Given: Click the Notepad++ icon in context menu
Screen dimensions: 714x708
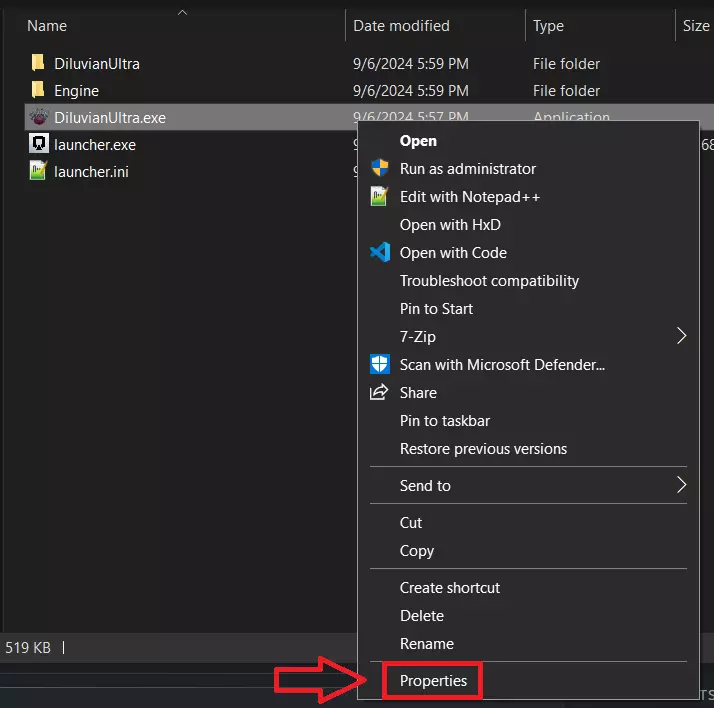Looking at the screenshot, I should (379, 197).
